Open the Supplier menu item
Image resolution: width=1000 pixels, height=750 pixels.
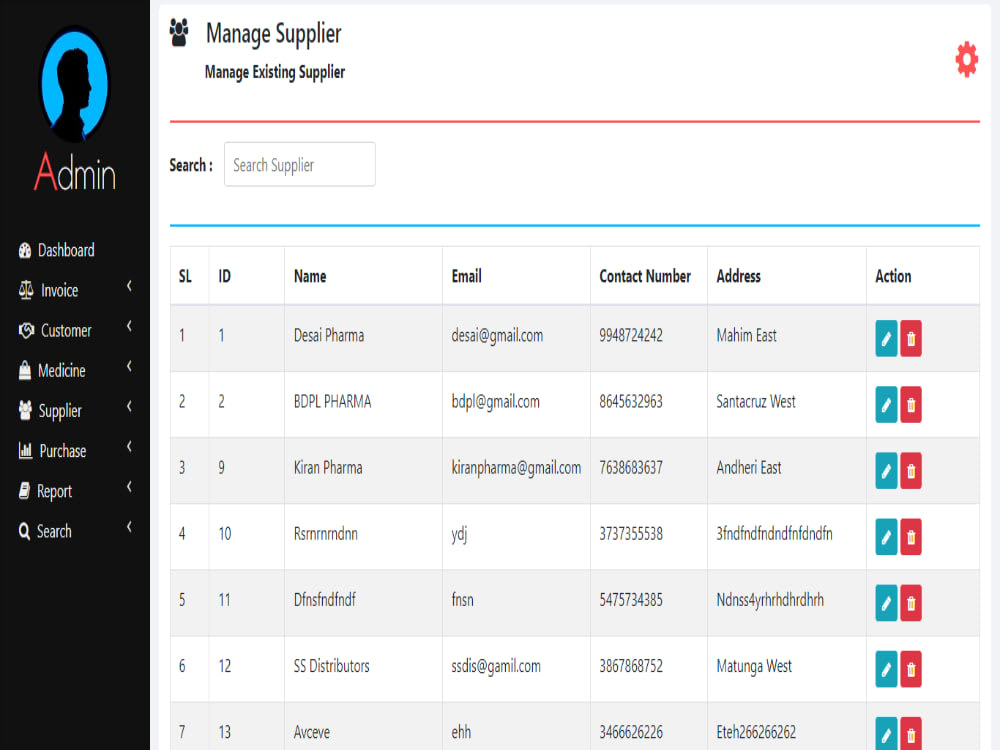pos(60,411)
